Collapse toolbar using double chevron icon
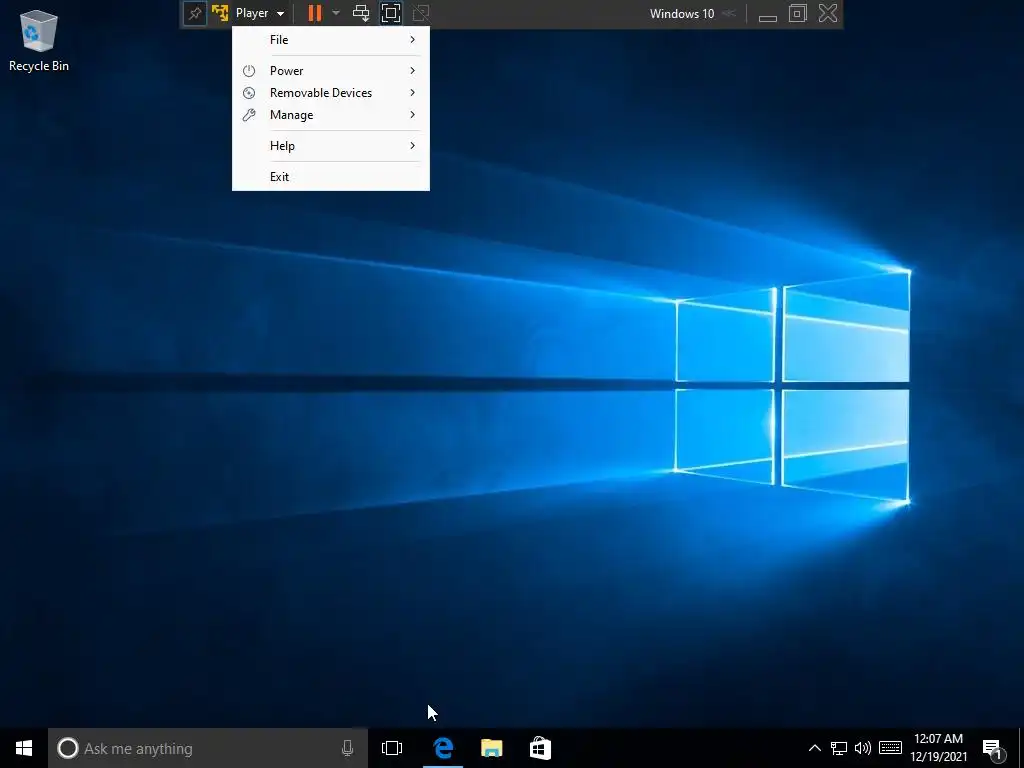1024x768 pixels. [x=729, y=13]
